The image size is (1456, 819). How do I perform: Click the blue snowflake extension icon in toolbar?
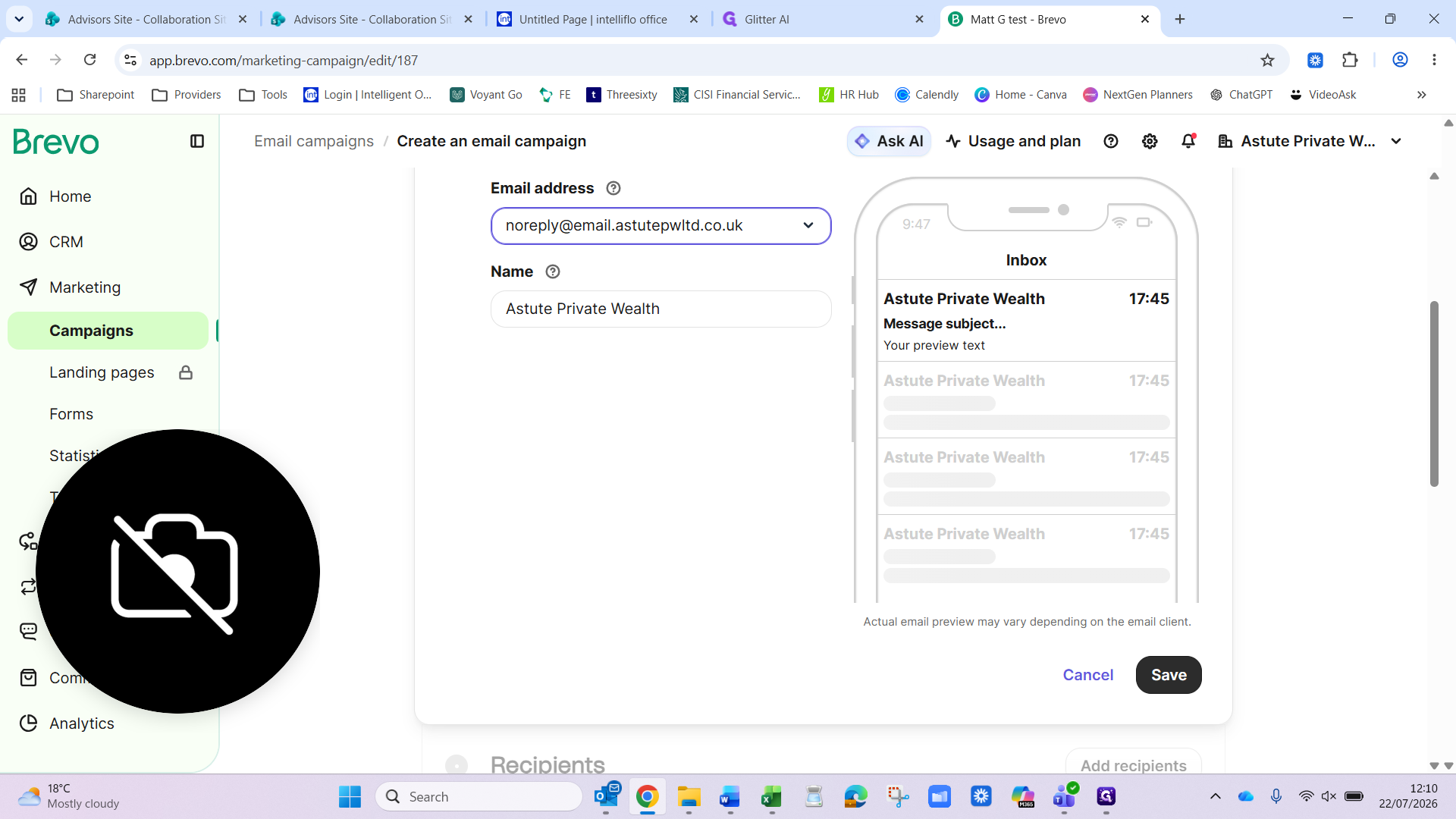pyautogui.click(x=1315, y=60)
